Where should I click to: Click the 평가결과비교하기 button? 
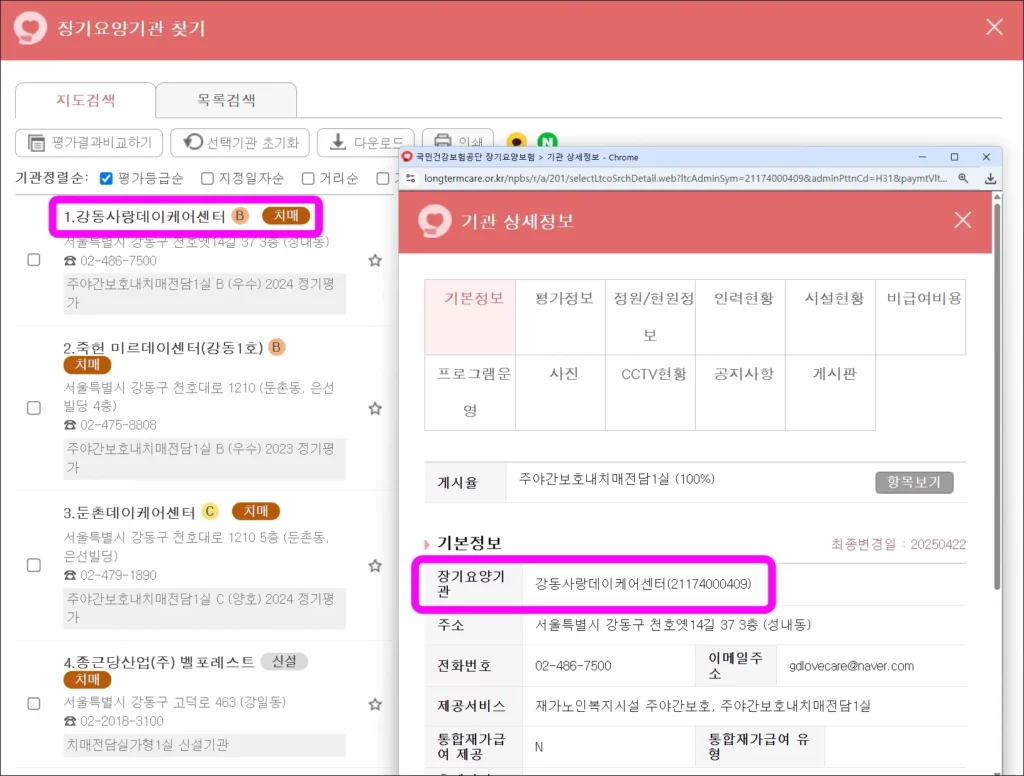click(x=89, y=142)
